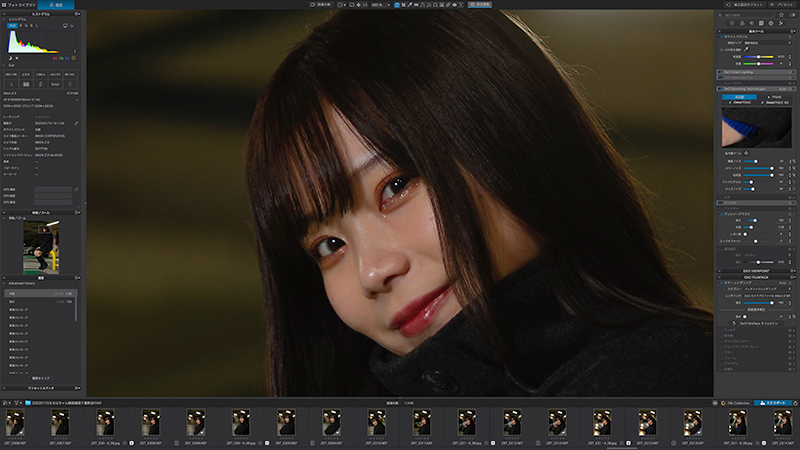Image resolution: width=800 pixels, height=450 pixels.
Task: Click the 1:1 zoom icon in top toolbar
Action: coord(365,5)
